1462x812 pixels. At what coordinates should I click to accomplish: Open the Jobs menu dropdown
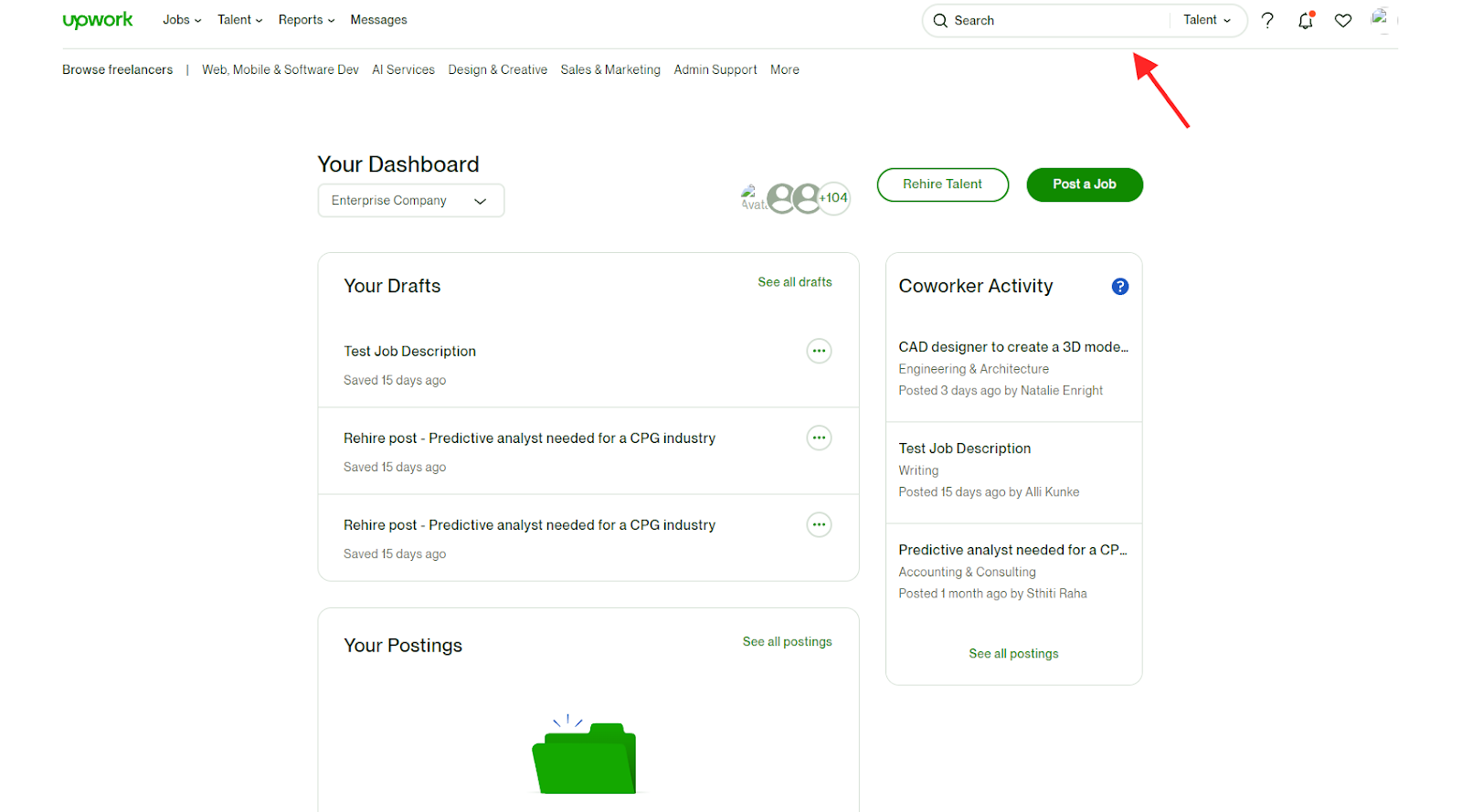pyautogui.click(x=181, y=20)
